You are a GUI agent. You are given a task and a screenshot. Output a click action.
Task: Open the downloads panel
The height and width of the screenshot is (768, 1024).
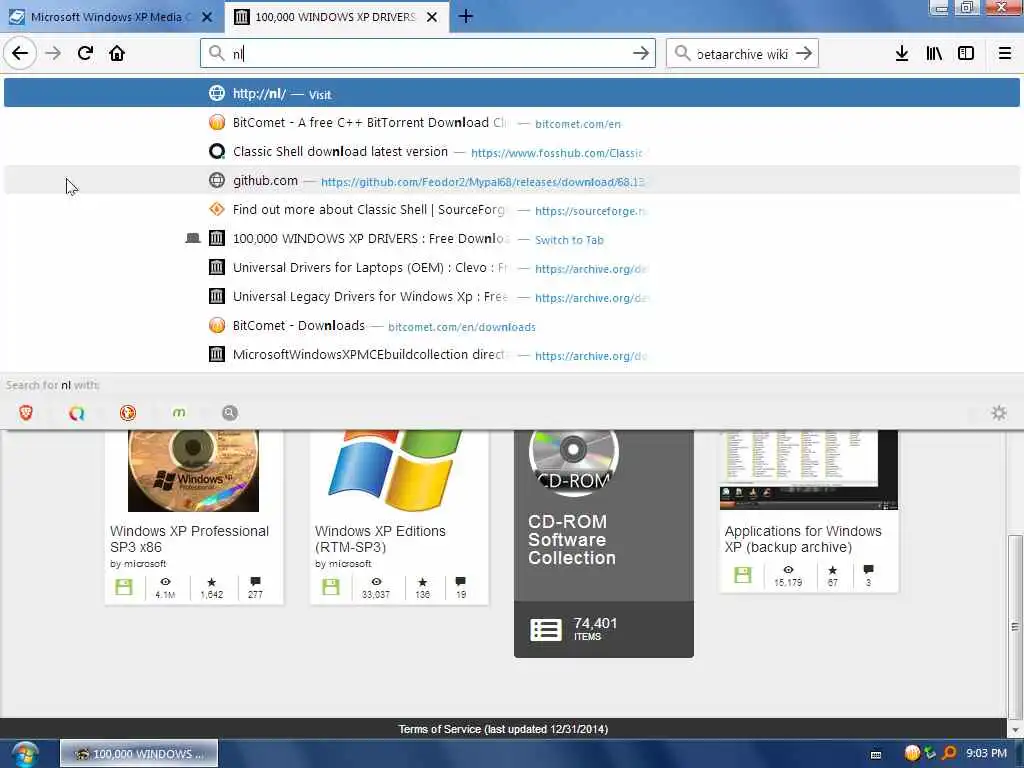[x=902, y=54]
